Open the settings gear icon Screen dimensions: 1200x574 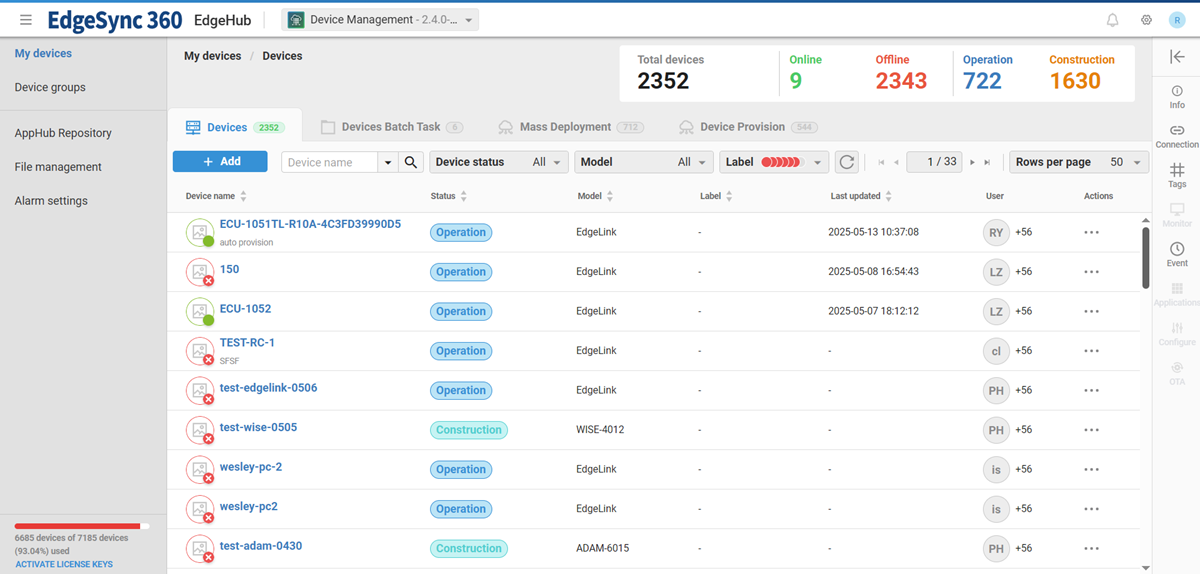1146,20
